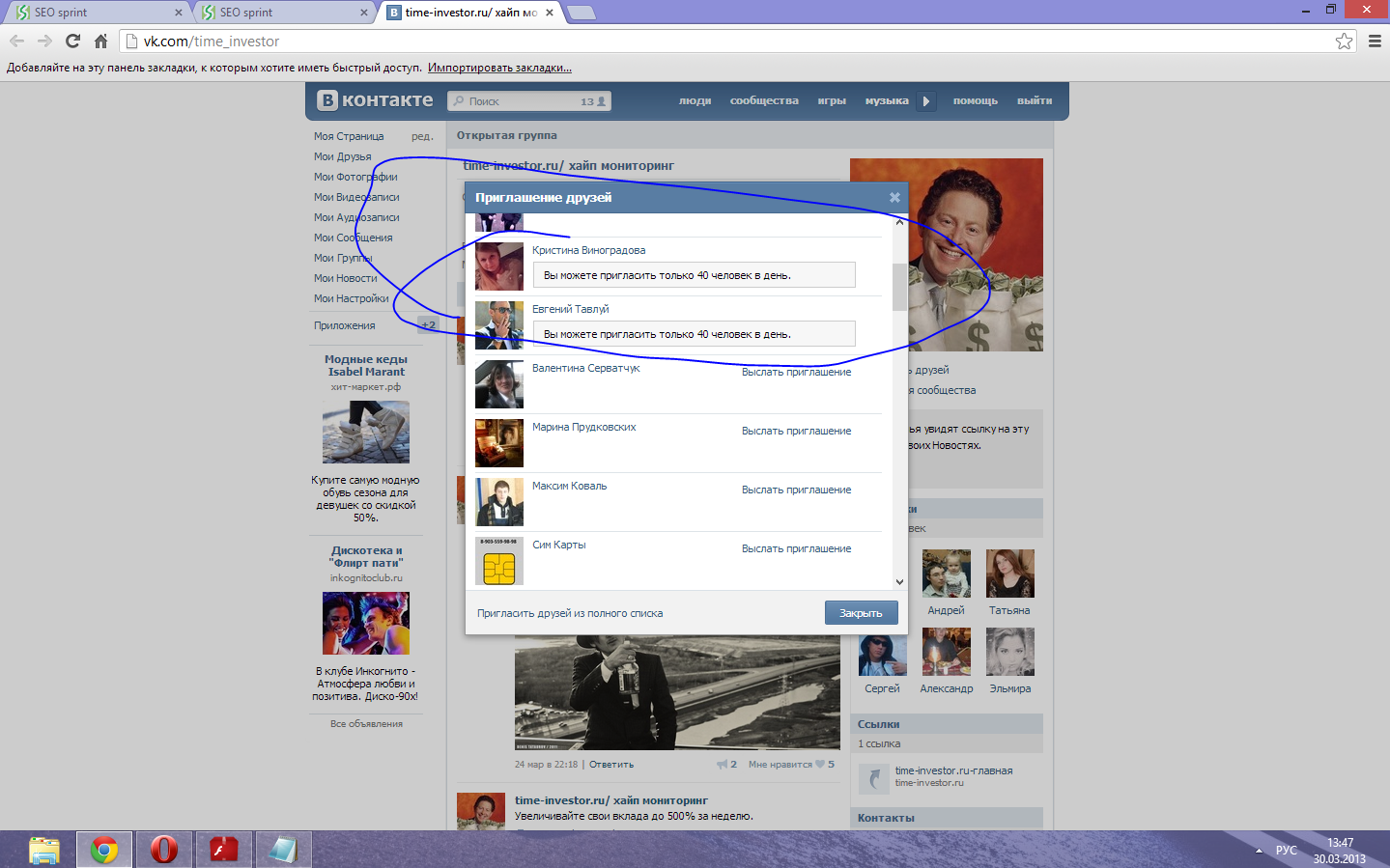
Task: Click выйти to log out
Action: (1035, 101)
